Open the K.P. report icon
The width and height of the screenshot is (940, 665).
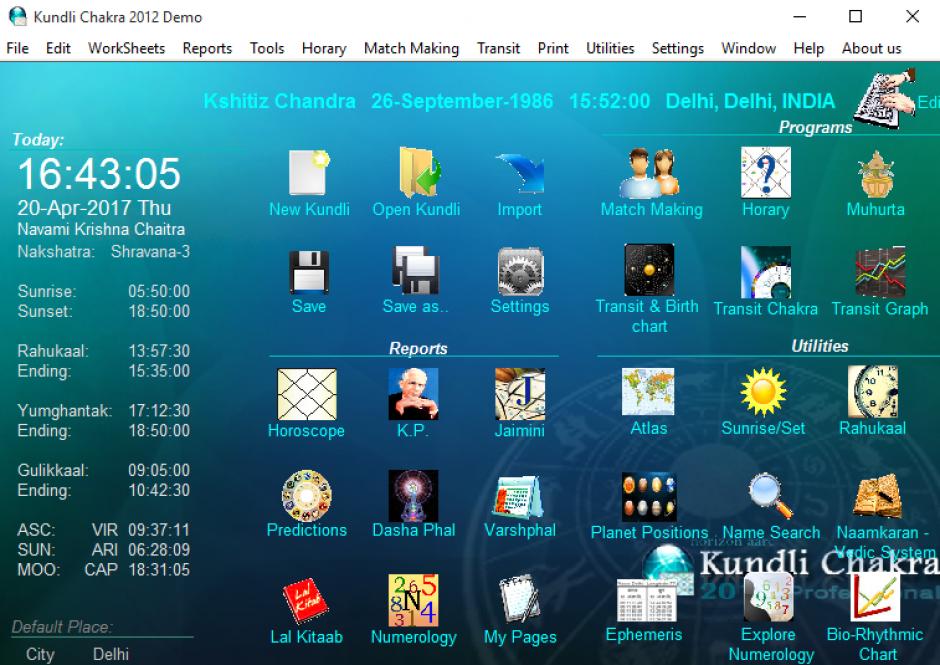(413, 394)
